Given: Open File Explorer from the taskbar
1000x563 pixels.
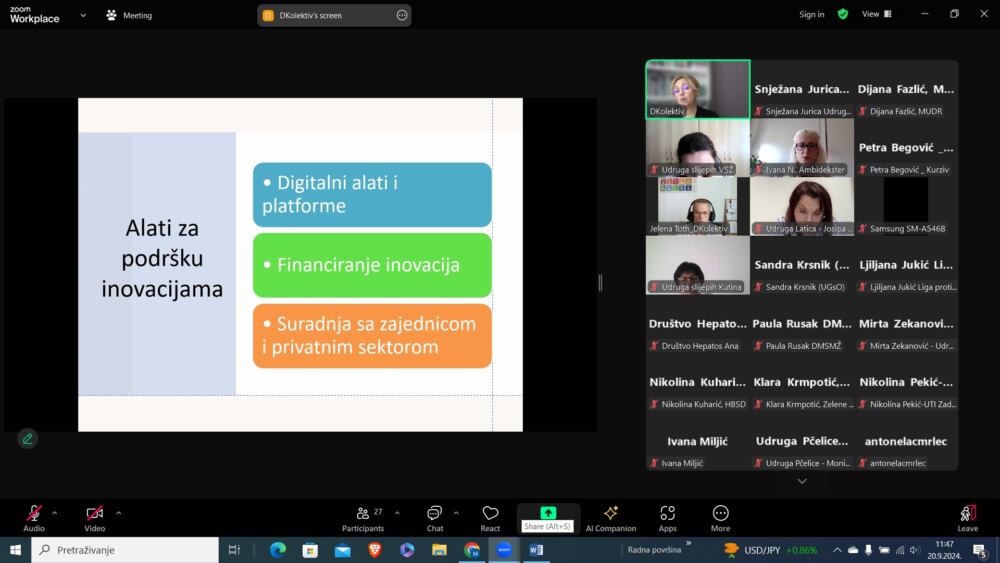Looking at the screenshot, I should point(439,550).
